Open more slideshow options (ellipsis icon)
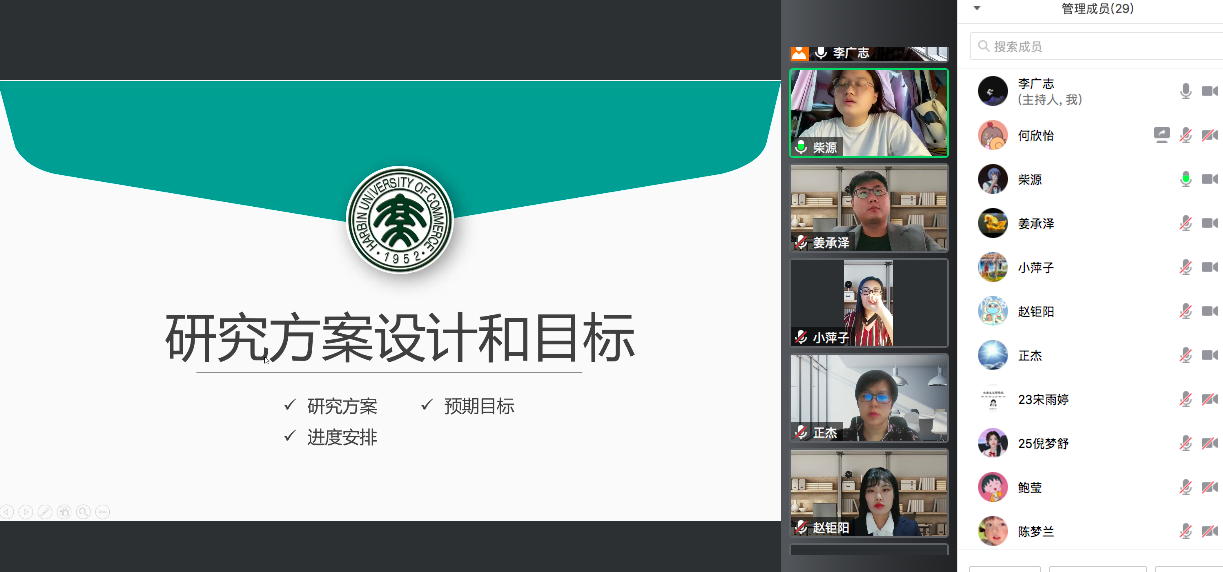The height and width of the screenshot is (572, 1223). click(102, 512)
